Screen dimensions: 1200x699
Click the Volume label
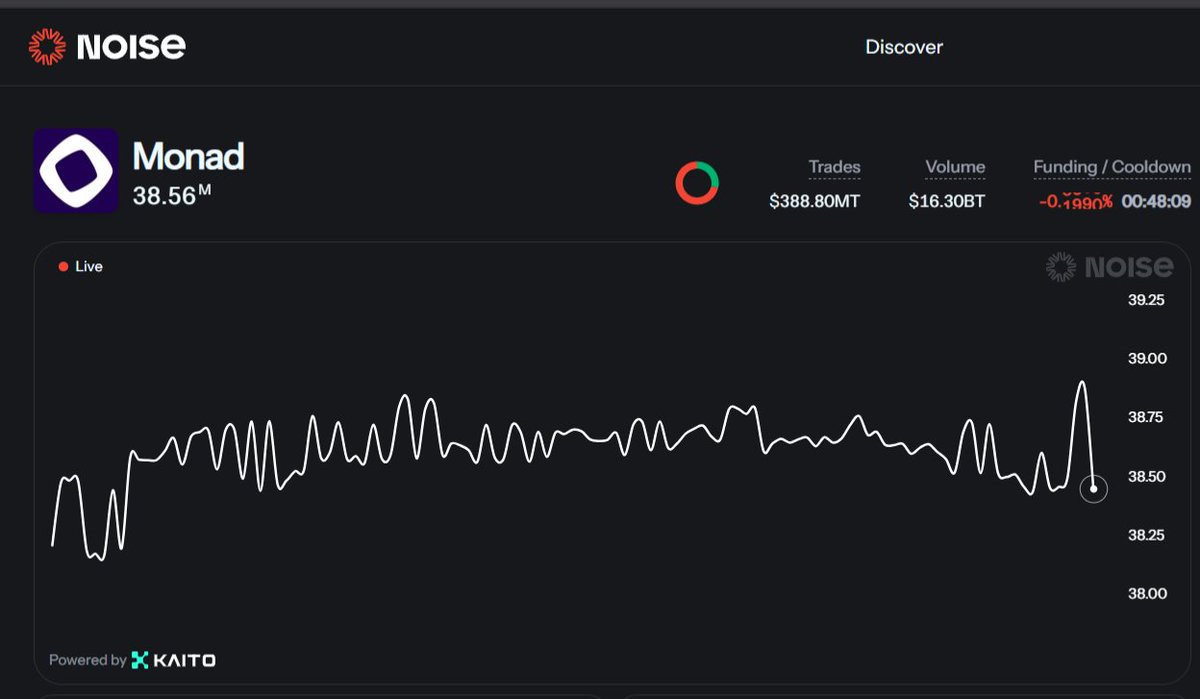(x=955, y=167)
